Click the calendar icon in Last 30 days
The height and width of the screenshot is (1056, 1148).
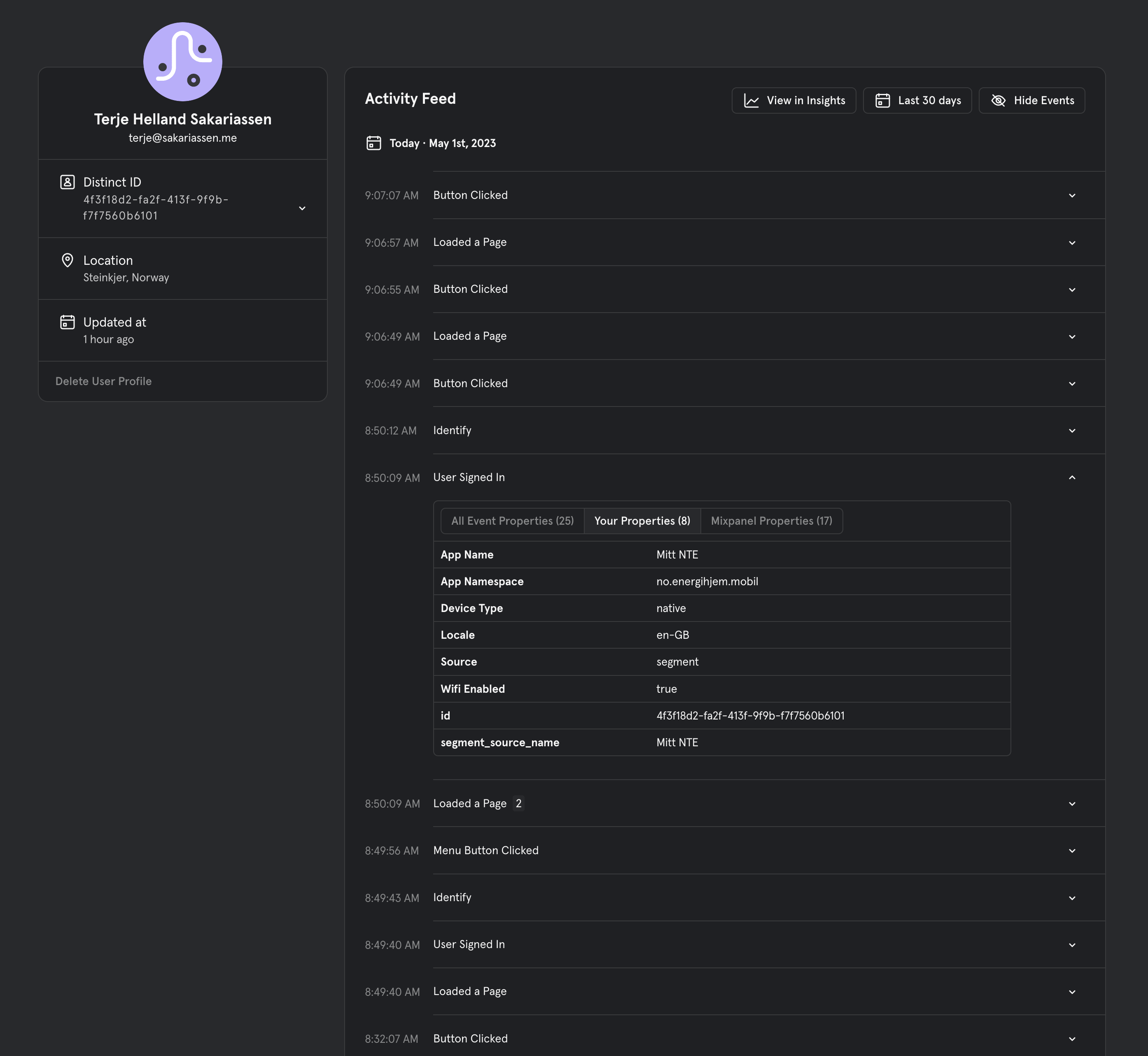coord(883,100)
